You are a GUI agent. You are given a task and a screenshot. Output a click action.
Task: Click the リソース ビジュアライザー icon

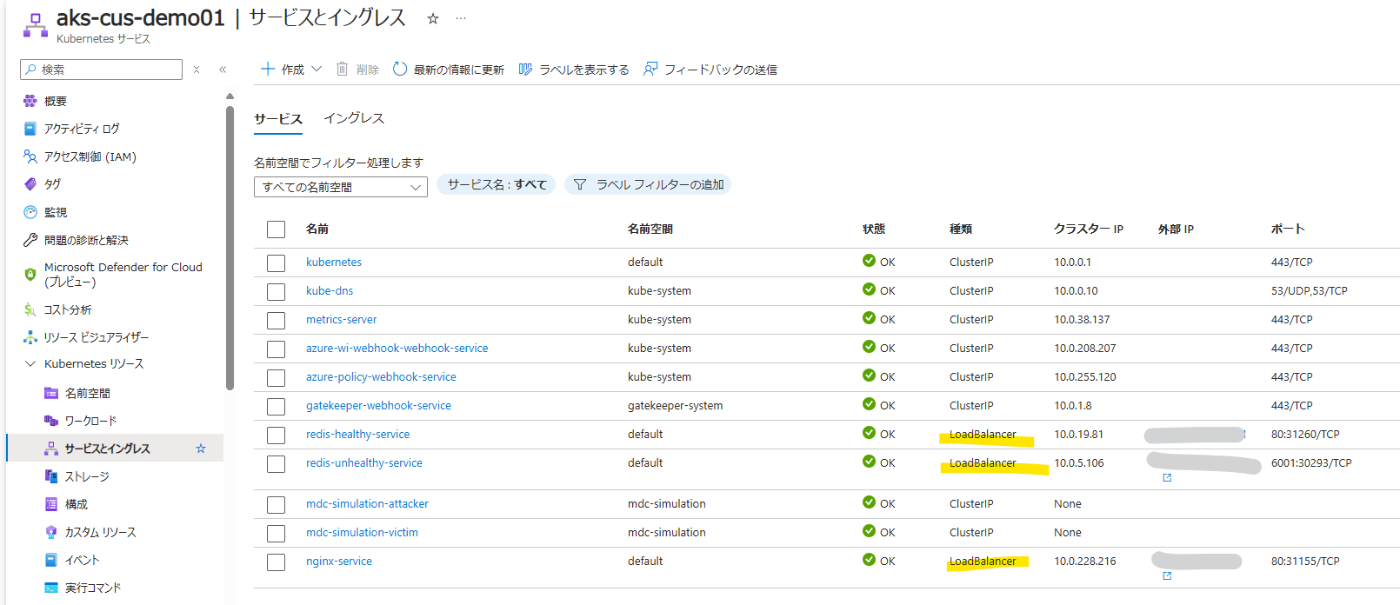coord(30,337)
